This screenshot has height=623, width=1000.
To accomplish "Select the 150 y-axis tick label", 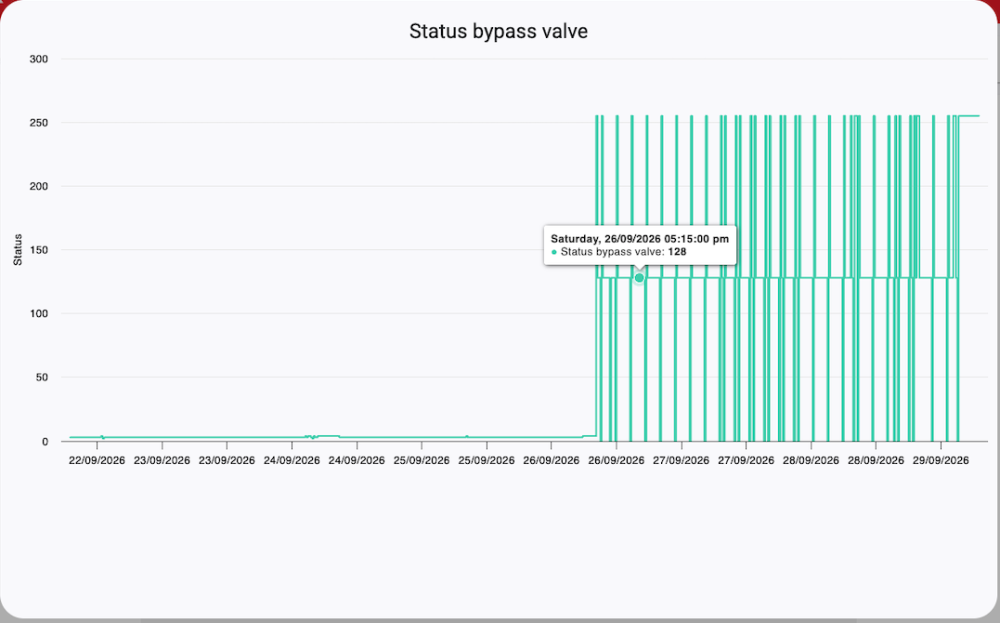I will (39, 250).
